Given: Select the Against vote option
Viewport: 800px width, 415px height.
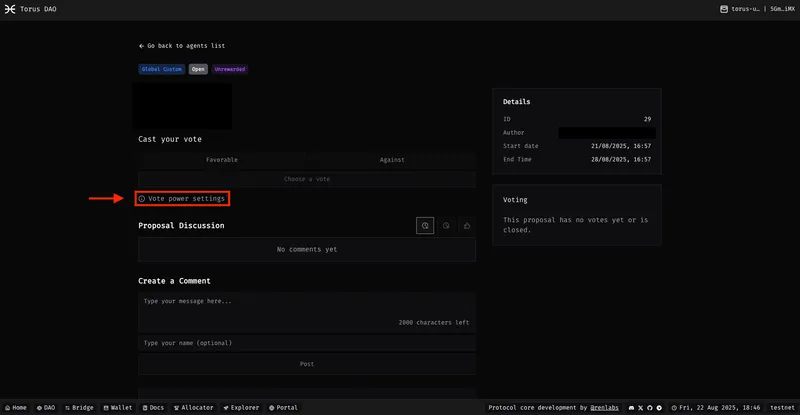Looking at the screenshot, I should pyautogui.click(x=391, y=160).
